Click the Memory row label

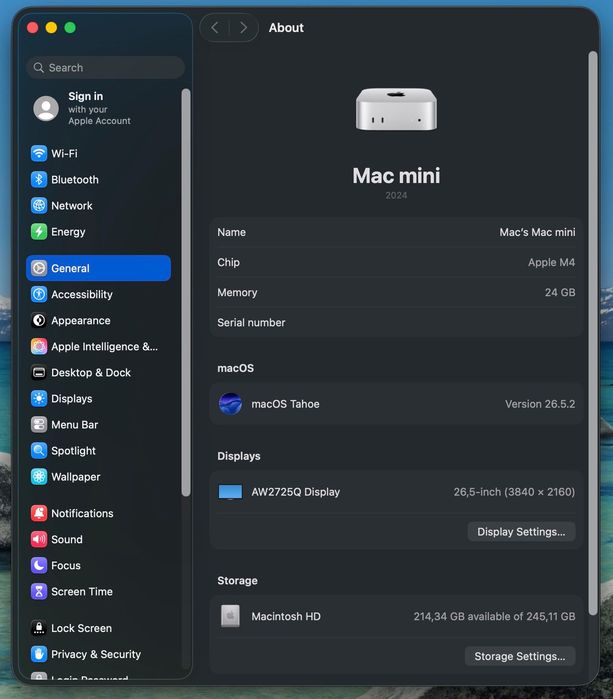(237, 292)
